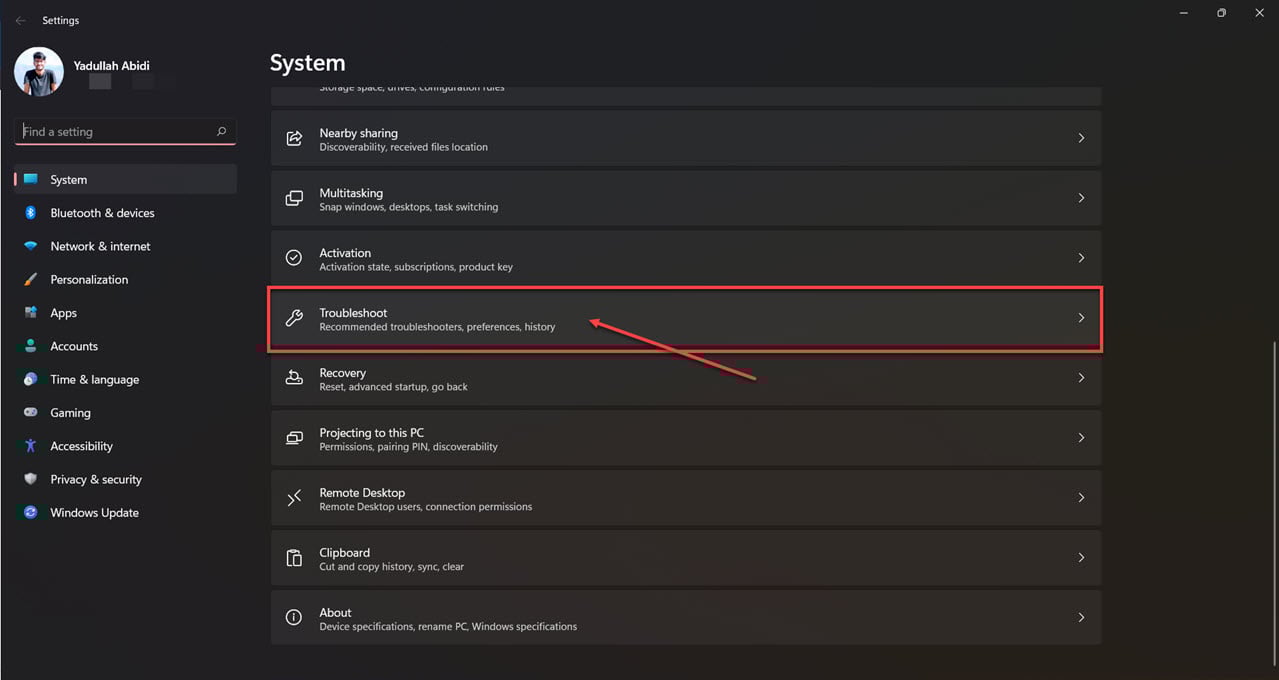The width and height of the screenshot is (1279, 680).
Task: Click the Multitasking windows icon
Action: (x=294, y=198)
